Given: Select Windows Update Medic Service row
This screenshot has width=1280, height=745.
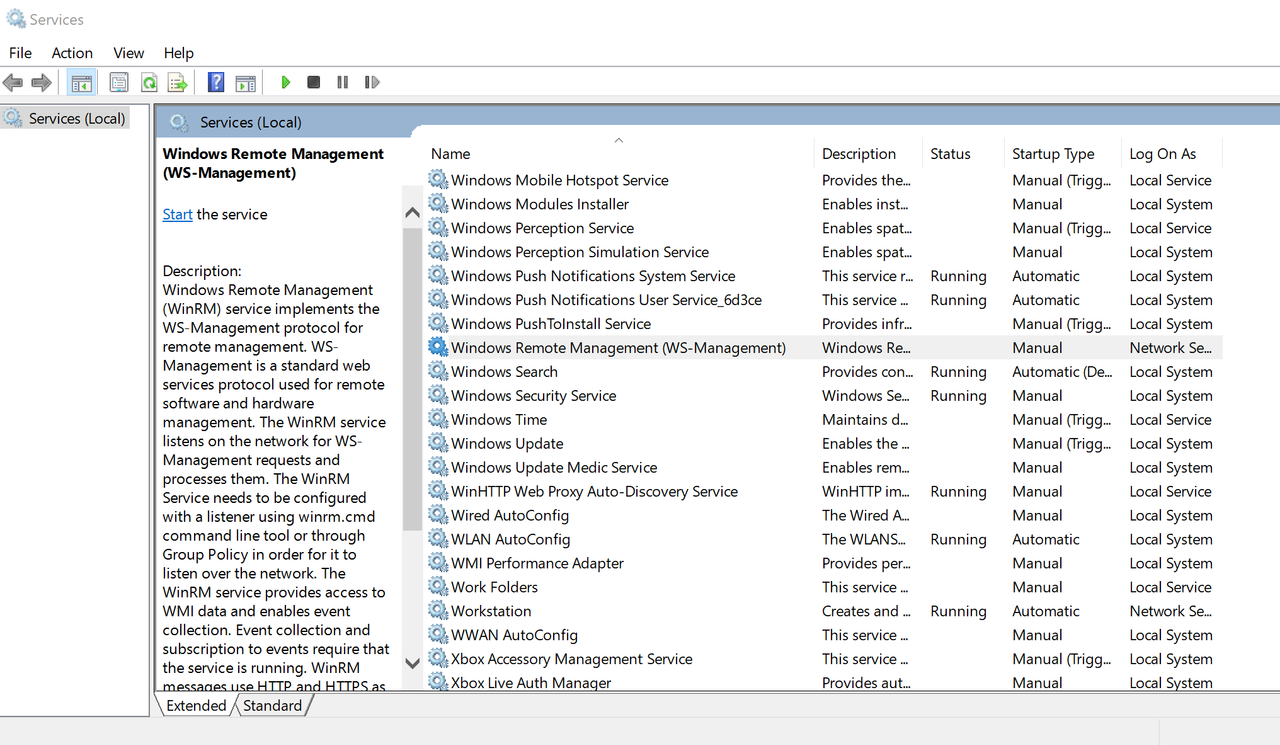Looking at the screenshot, I should 824,468.
